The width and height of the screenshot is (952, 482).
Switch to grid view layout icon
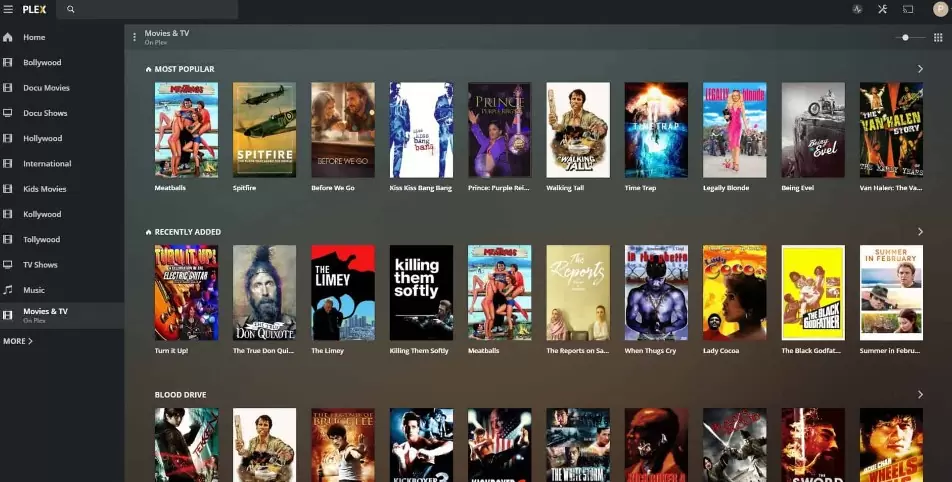click(938, 38)
